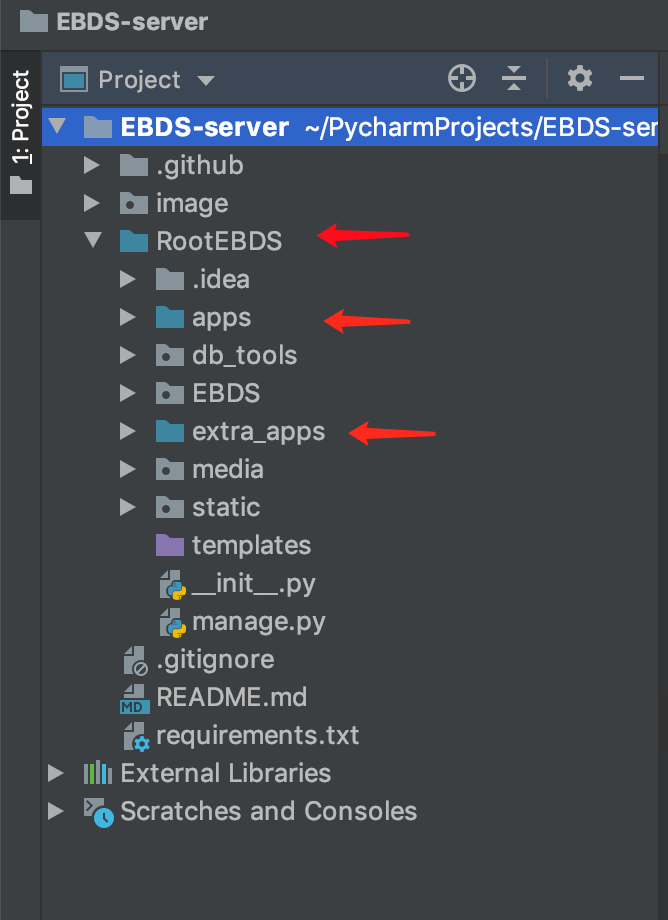Select the media folder name
Screen dimensions: 668x920
point(228,469)
